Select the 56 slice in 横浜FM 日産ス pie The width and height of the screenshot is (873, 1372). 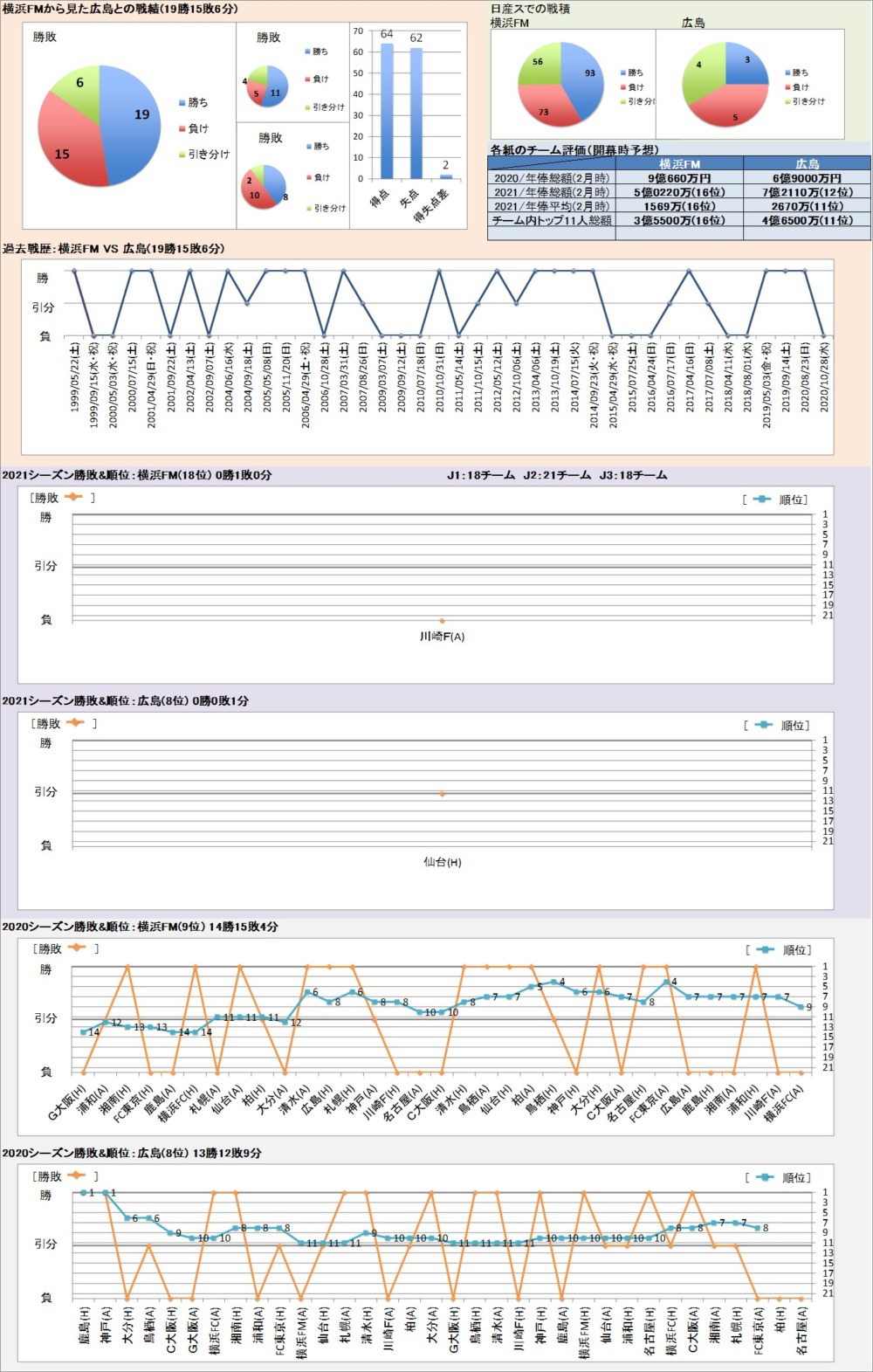click(540, 63)
